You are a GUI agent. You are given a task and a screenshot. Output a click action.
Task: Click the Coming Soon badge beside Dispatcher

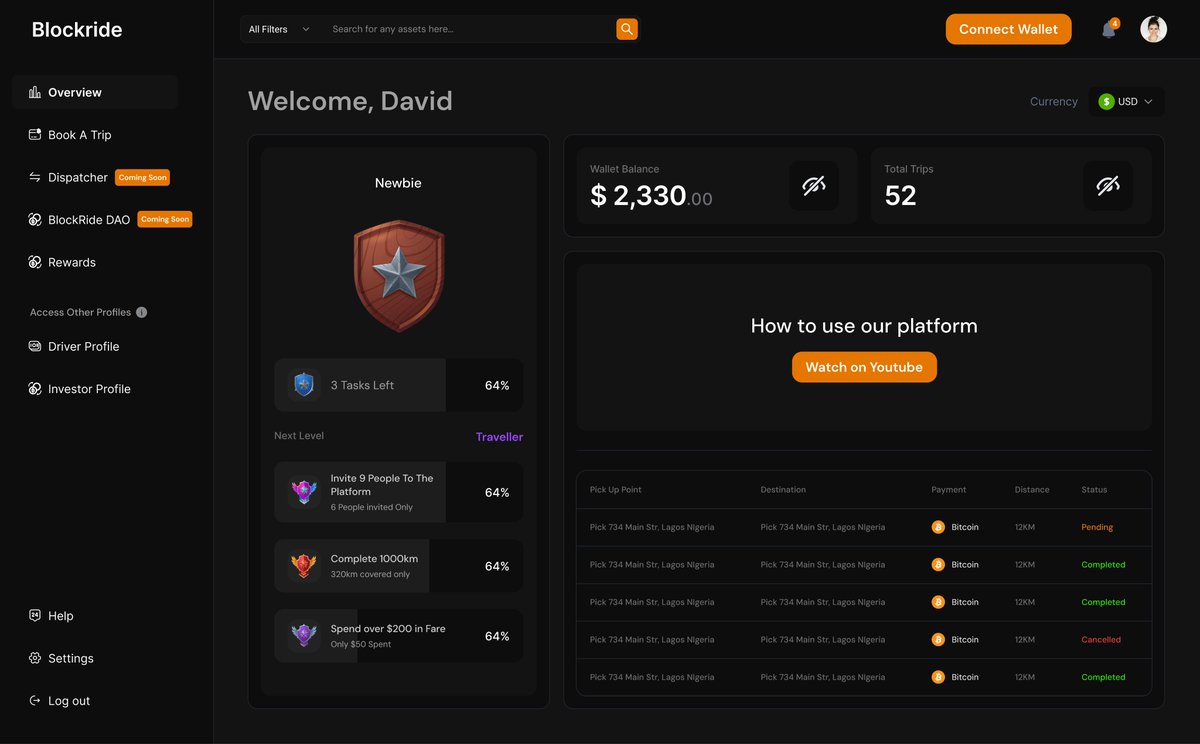coord(142,177)
